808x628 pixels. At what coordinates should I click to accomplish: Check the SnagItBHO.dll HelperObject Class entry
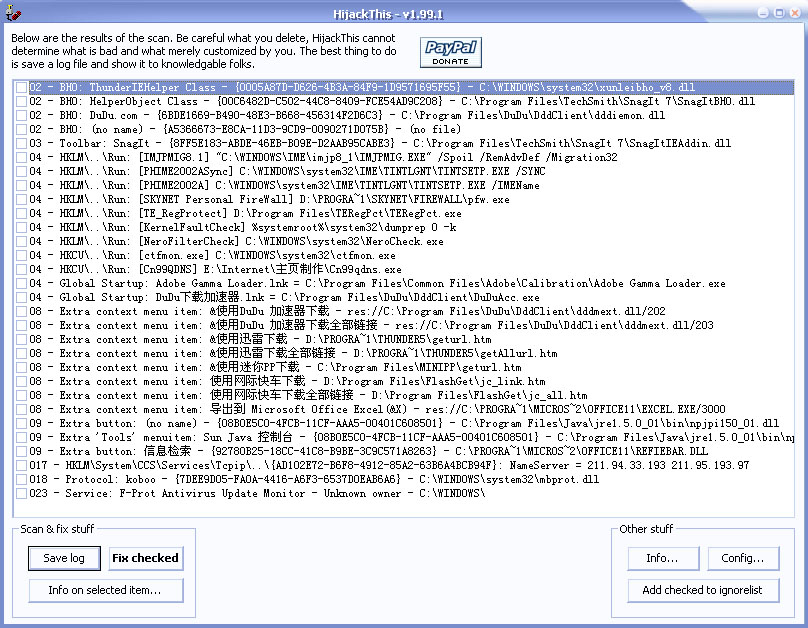[21, 101]
